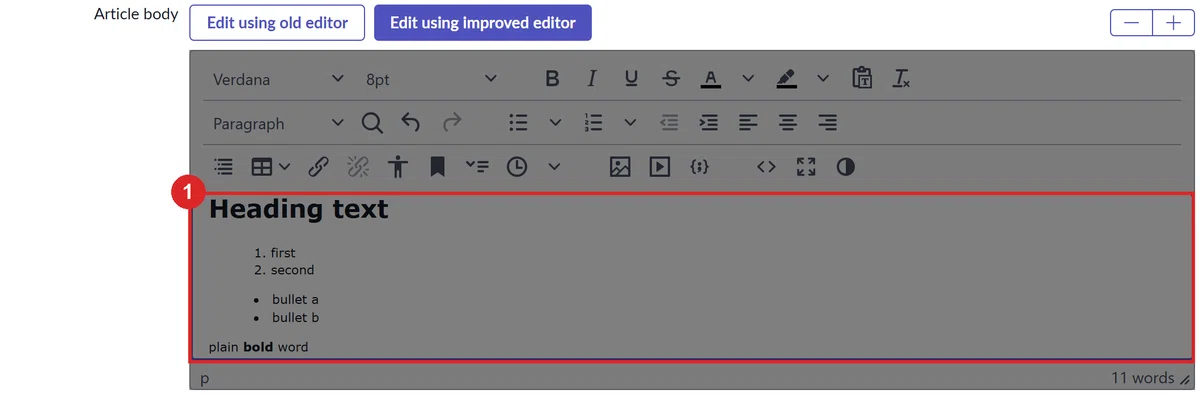Screen dimensions: 1200x394
Task: Click the list icon left of the table button
Action: tap(223, 167)
